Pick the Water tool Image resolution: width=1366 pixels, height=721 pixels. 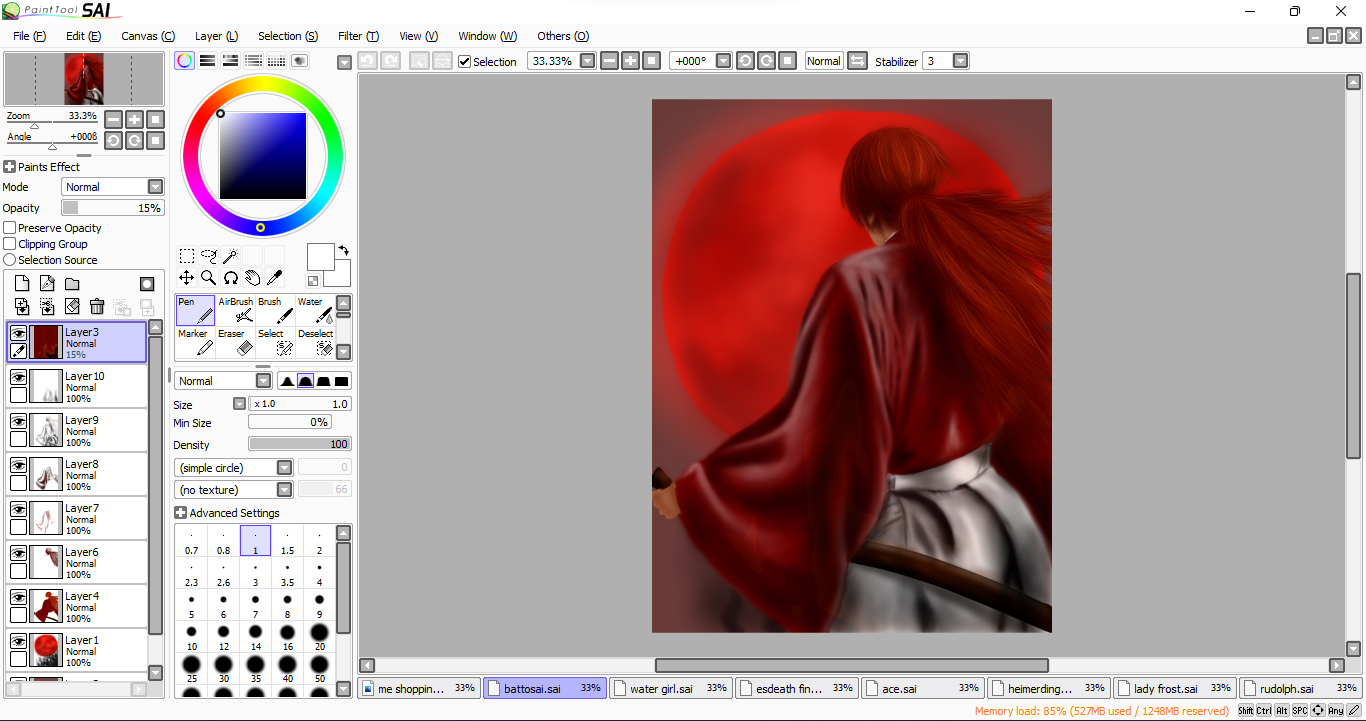315,310
